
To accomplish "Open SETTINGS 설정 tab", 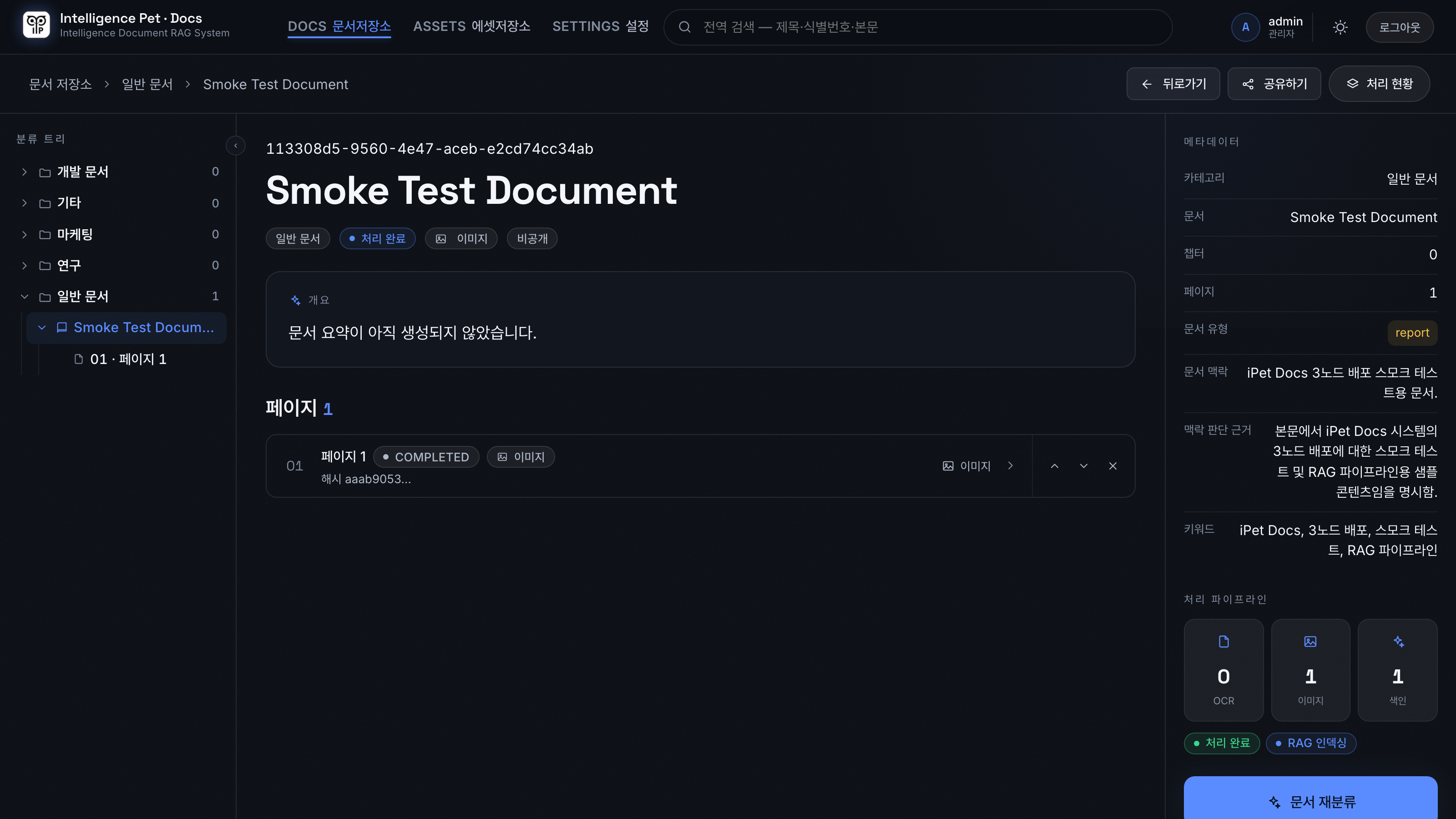I will (600, 26).
